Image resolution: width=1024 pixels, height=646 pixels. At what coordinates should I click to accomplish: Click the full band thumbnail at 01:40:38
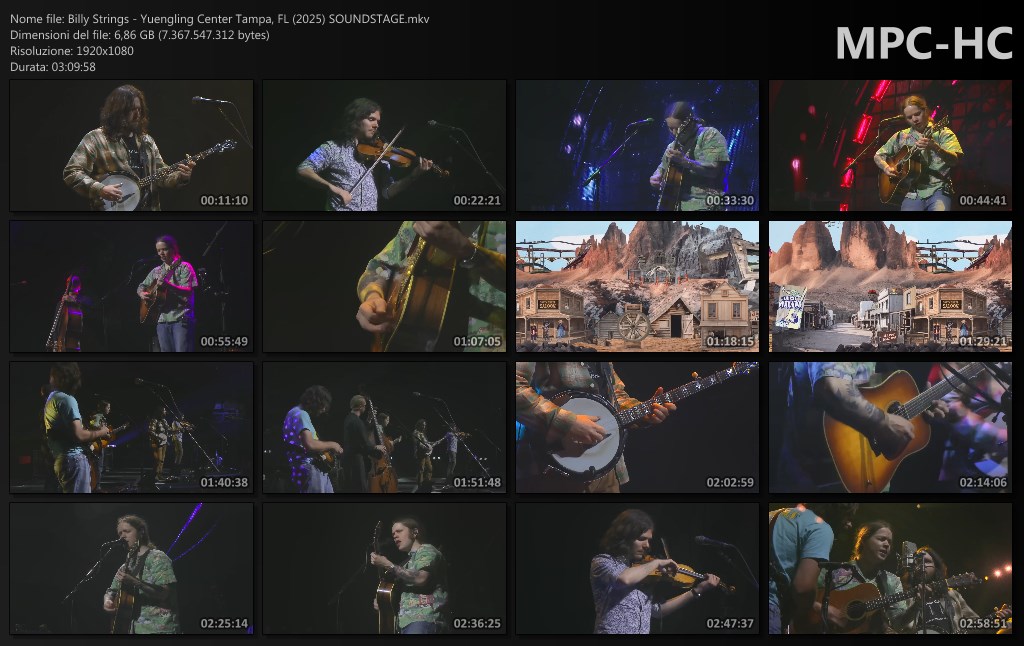(x=131, y=428)
